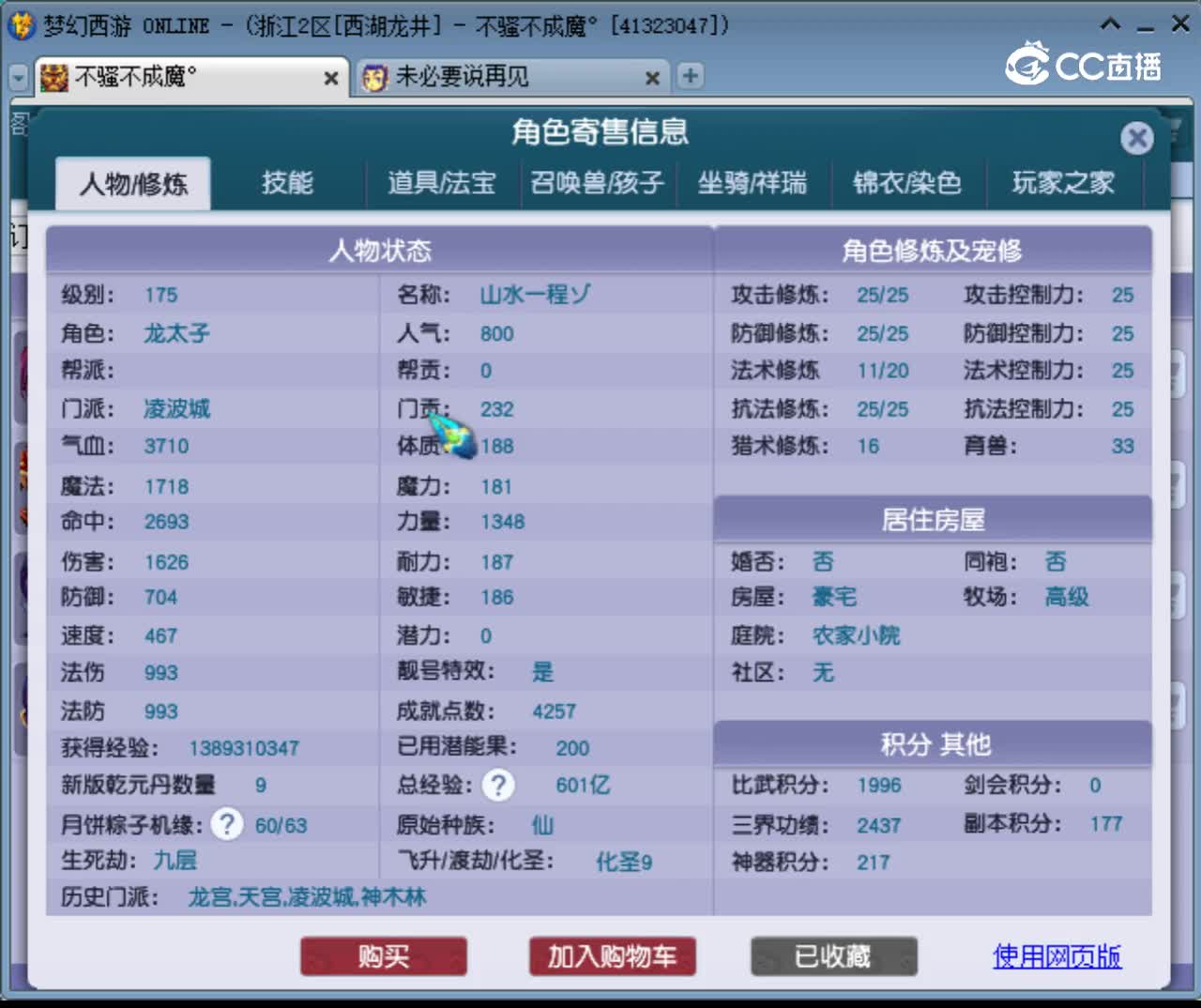The height and width of the screenshot is (1008, 1201).
Task: Click 加入购物车 button
Action: [x=612, y=956]
